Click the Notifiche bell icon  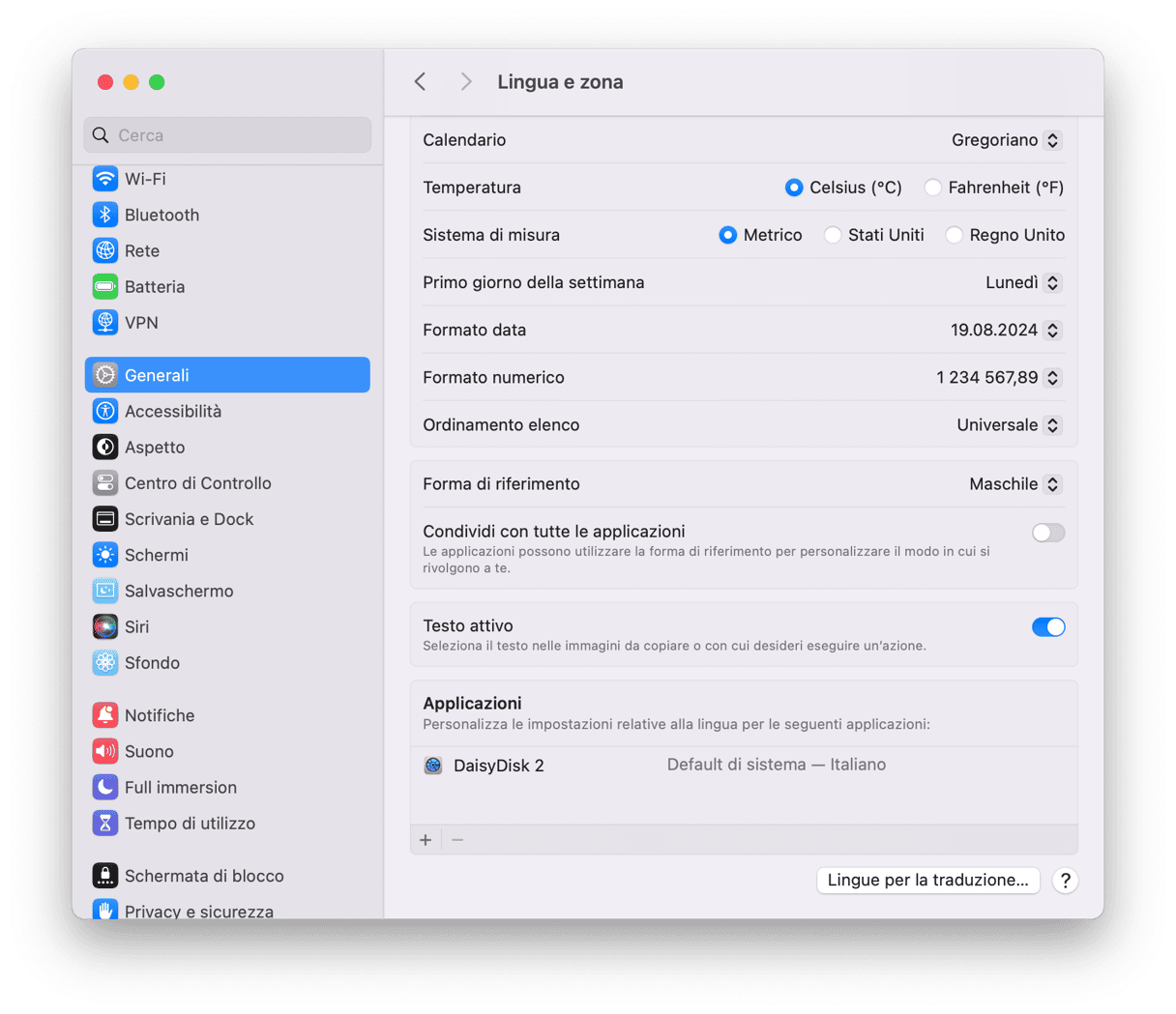click(x=105, y=715)
